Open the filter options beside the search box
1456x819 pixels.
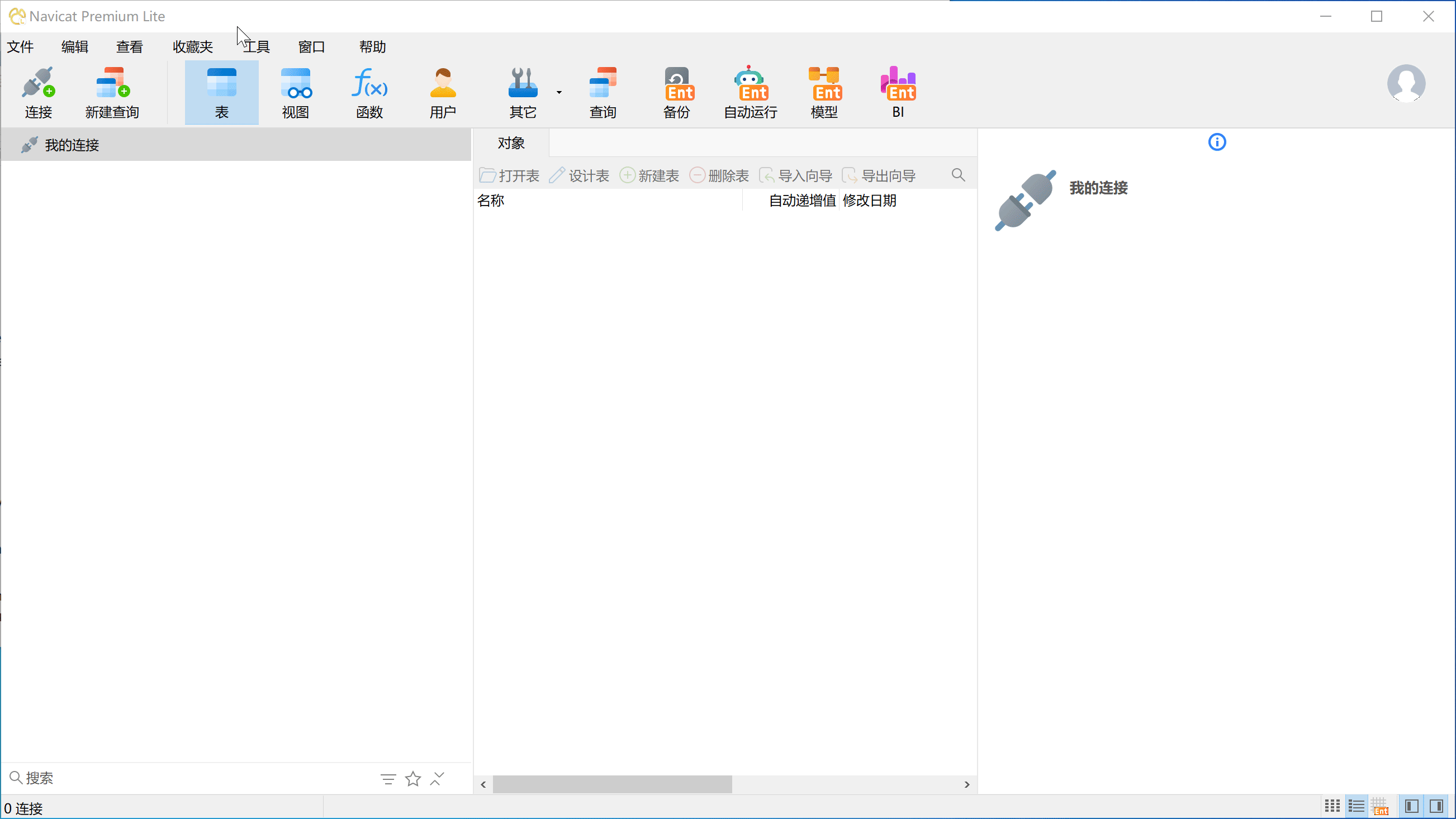click(388, 779)
